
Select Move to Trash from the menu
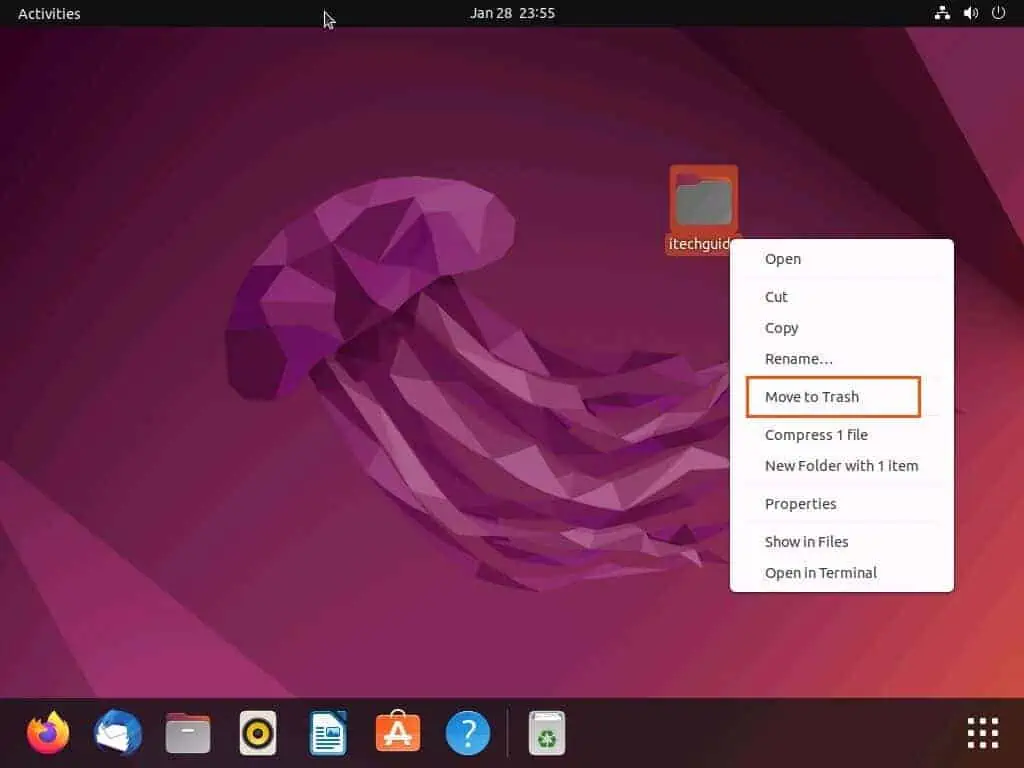813,396
